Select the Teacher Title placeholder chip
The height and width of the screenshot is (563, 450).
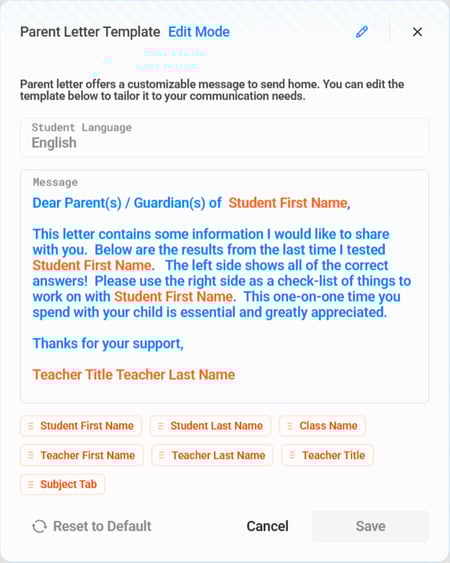(327, 455)
